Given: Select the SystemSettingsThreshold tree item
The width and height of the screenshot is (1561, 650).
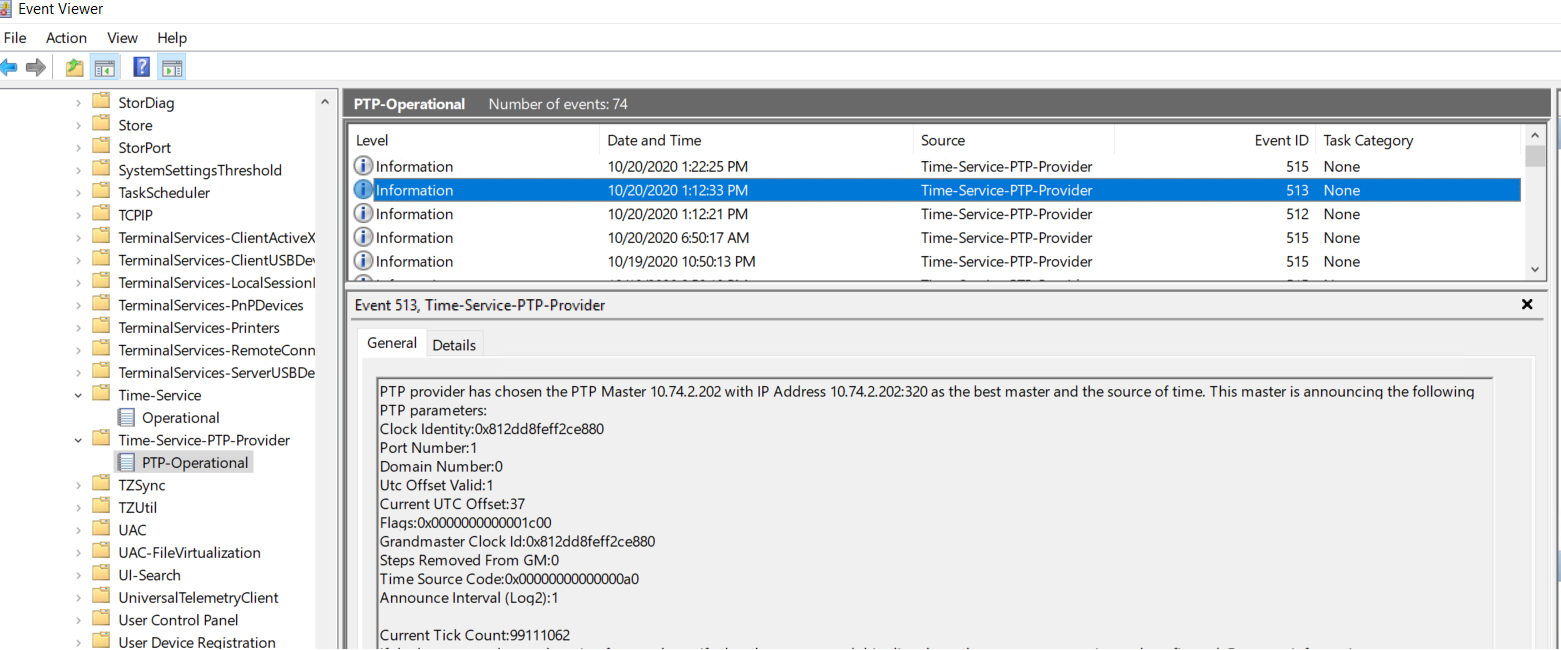Looking at the screenshot, I should click(x=200, y=170).
